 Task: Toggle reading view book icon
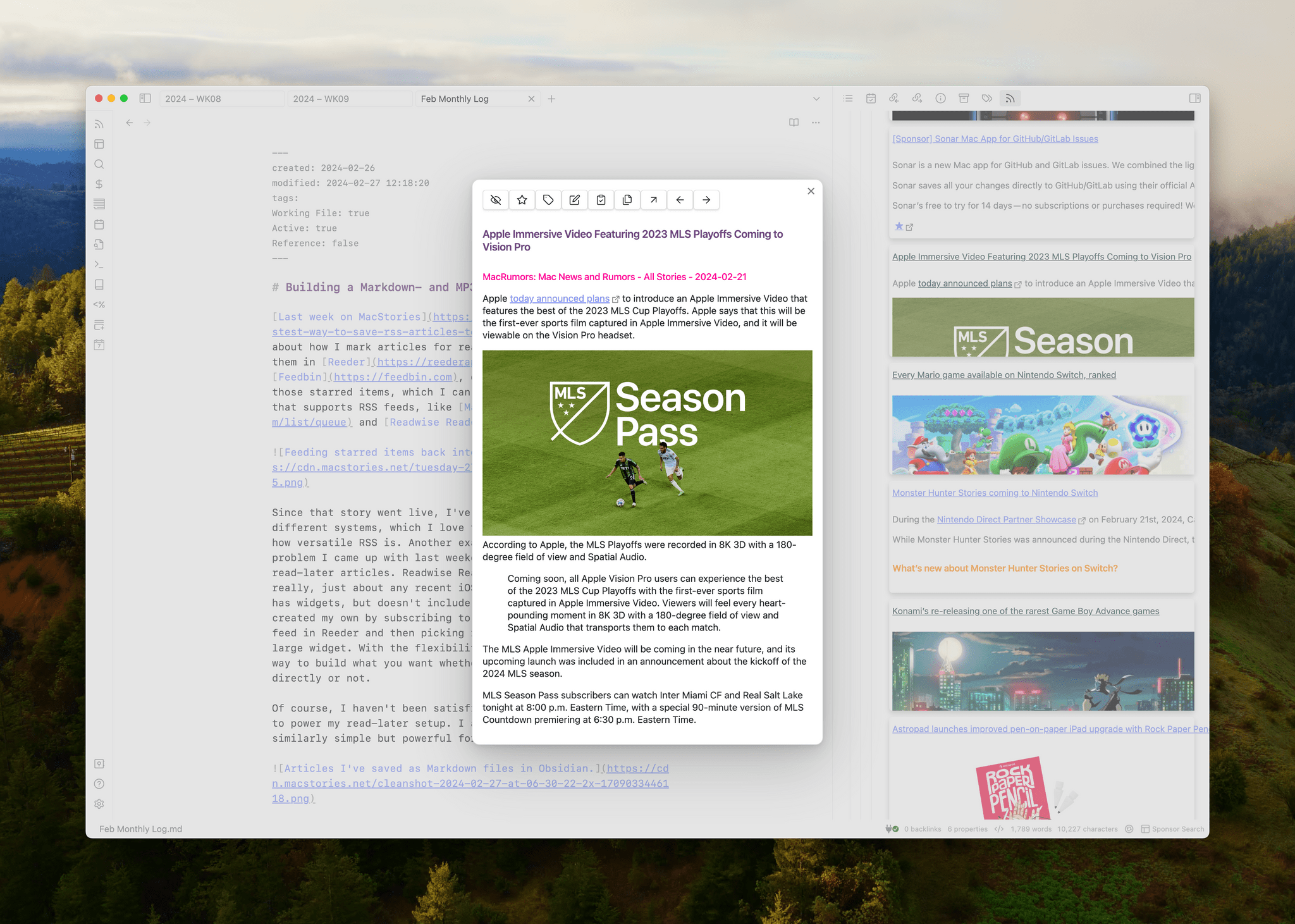click(x=794, y=123)
